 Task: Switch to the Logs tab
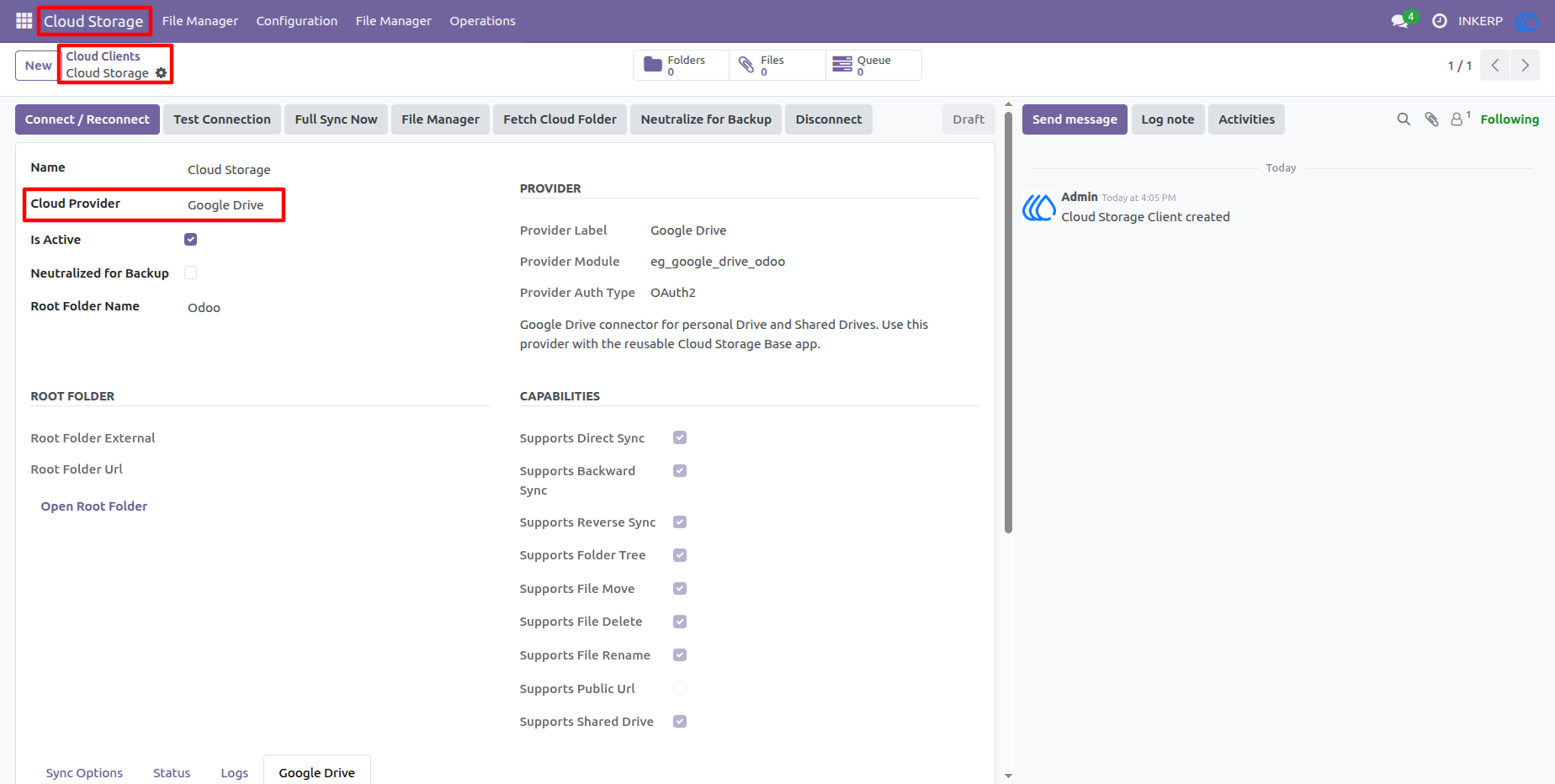click(235, 772)
